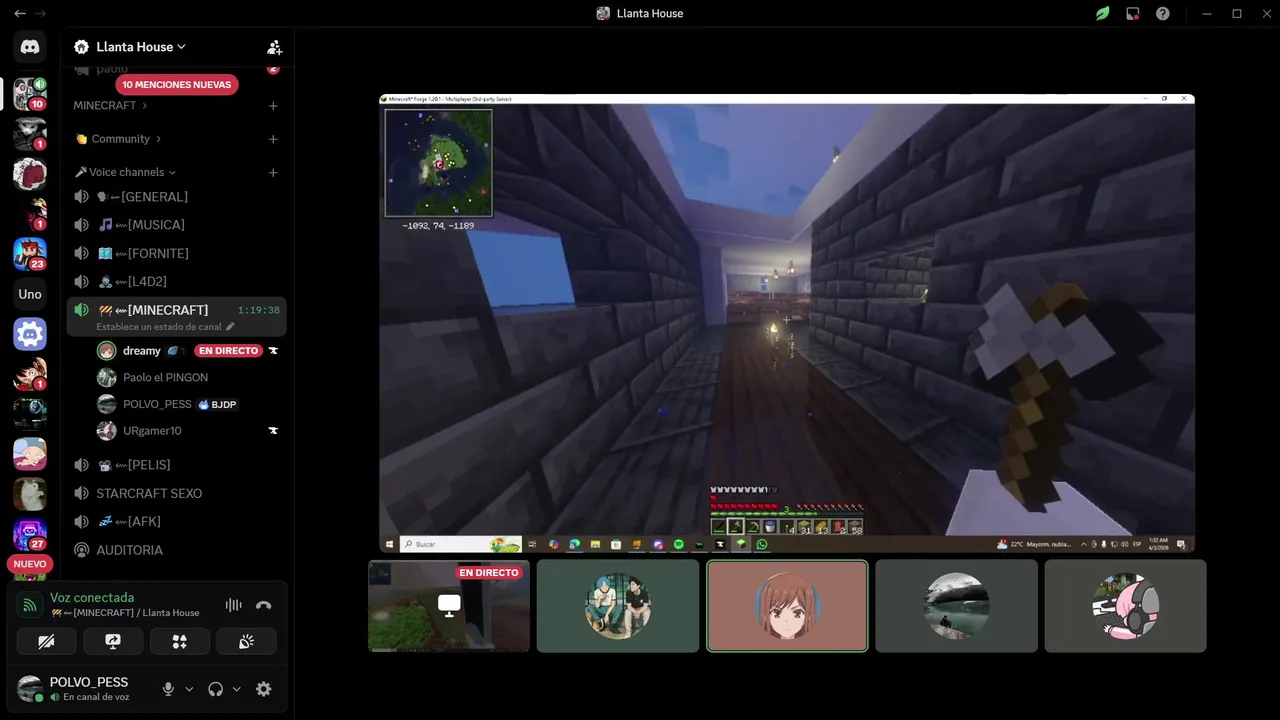Click the green leaf icon in title bar

(x=1102, y=13)
